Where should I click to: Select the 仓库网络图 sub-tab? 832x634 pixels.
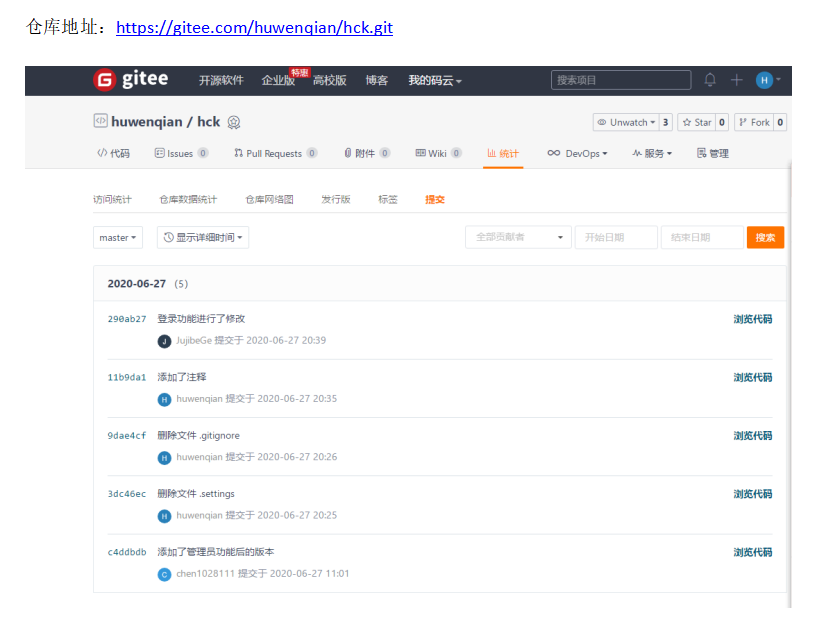point(269,199)
